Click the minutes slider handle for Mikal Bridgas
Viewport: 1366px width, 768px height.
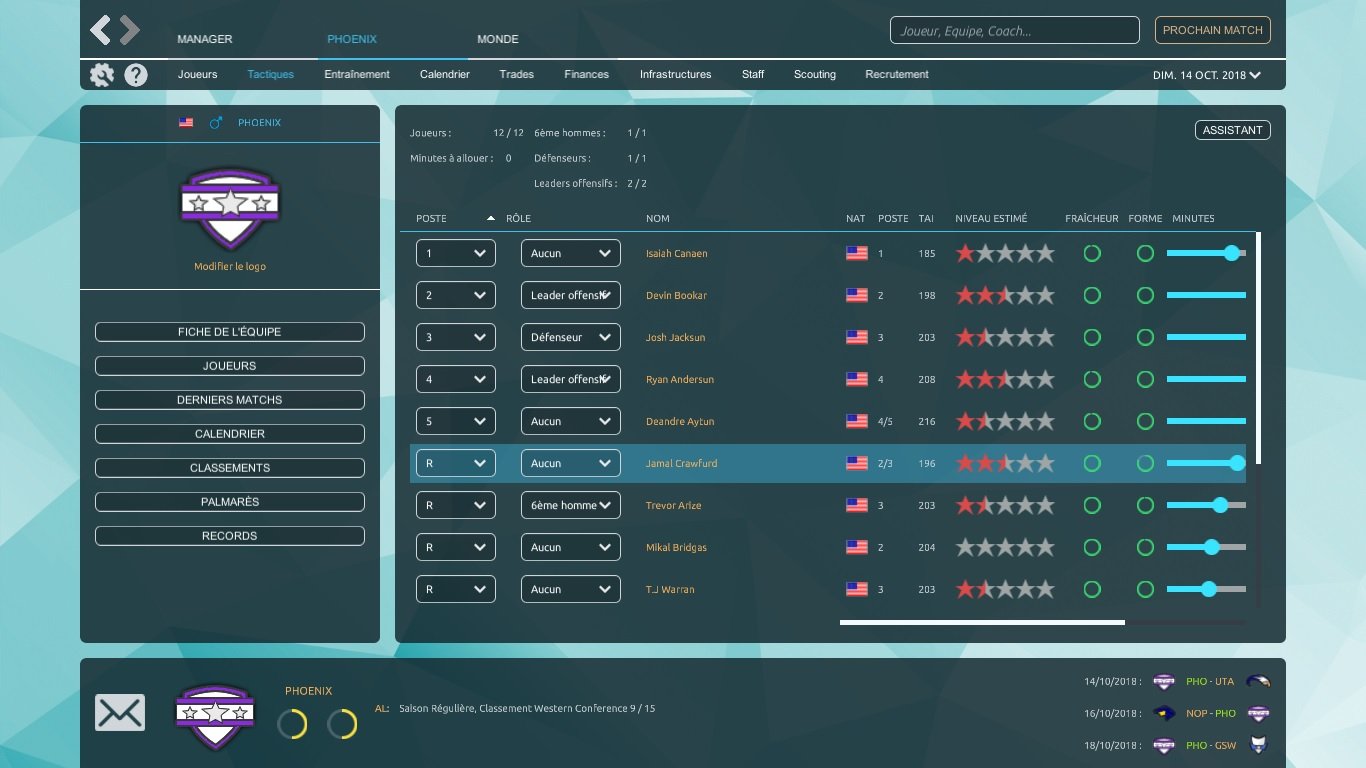(1211, 548)
